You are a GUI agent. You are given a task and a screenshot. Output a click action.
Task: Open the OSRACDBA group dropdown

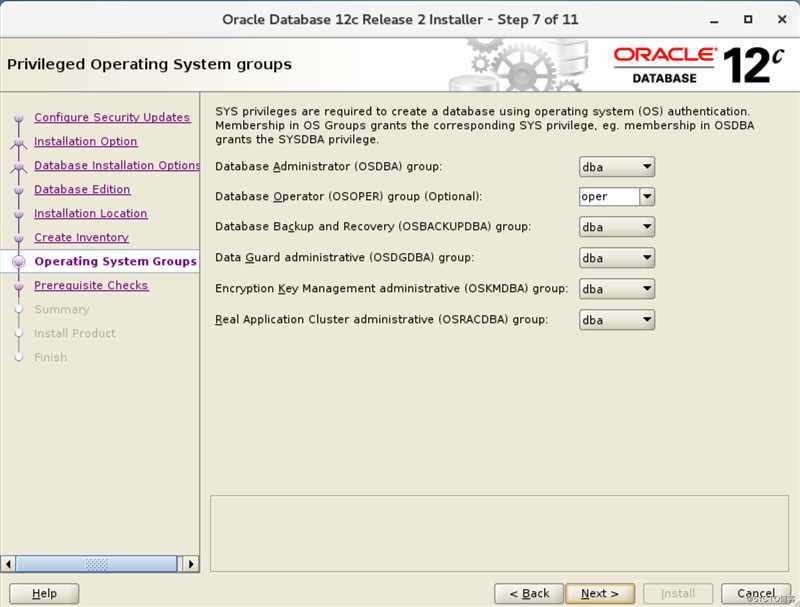[617, 320]
